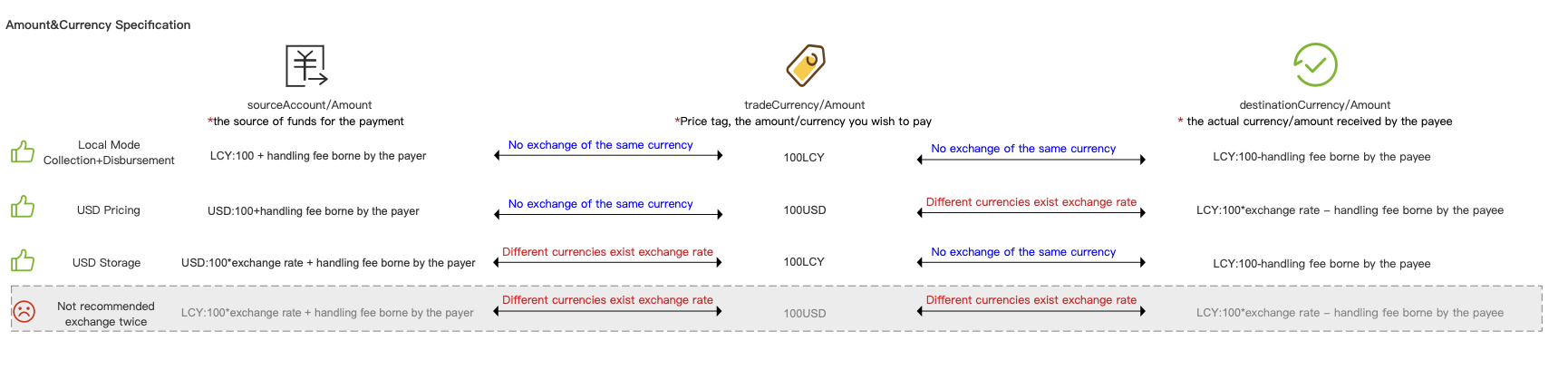The width and height of the screenshot is (1568, 370).
Task: Click the orange price tag icon
Action: point(806,64)
